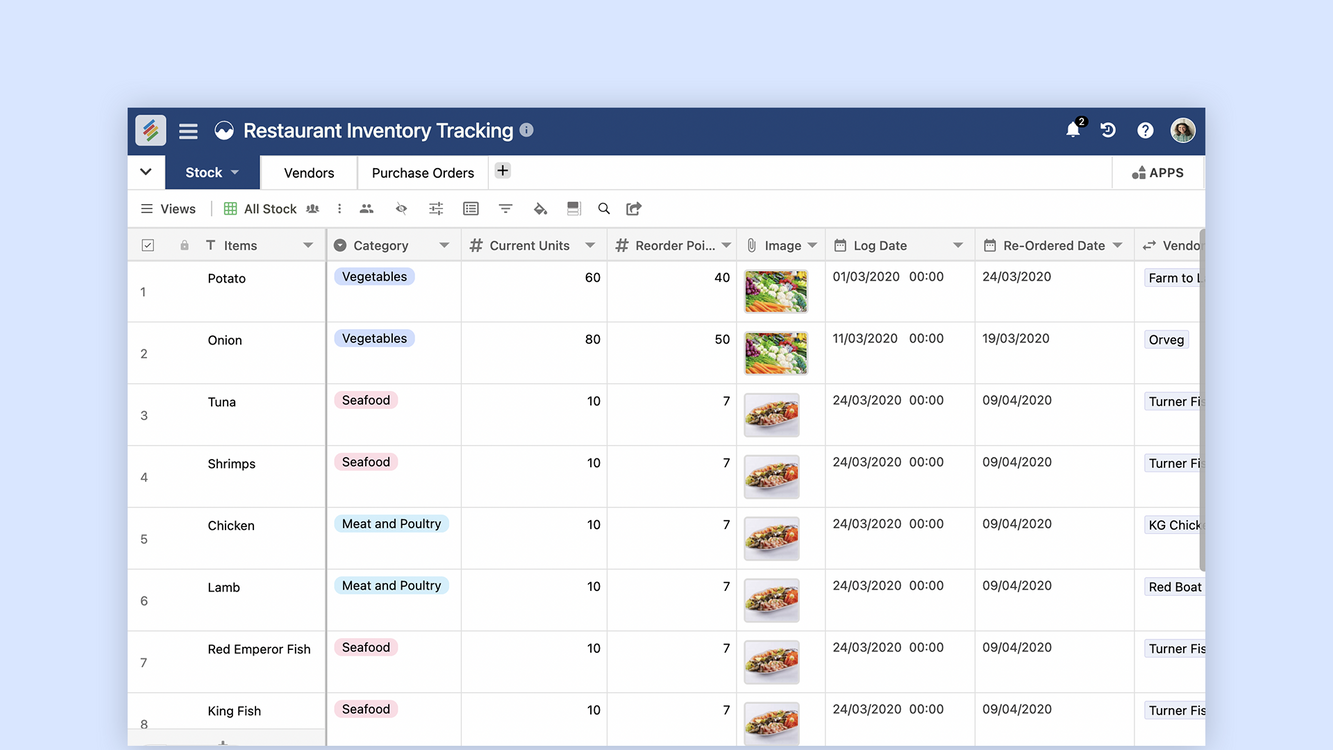Image resolution: width=1333 pixels, height=750 pixels.
Task: Open the hidden columns eye icon
Action: click(x=401, y=209)
